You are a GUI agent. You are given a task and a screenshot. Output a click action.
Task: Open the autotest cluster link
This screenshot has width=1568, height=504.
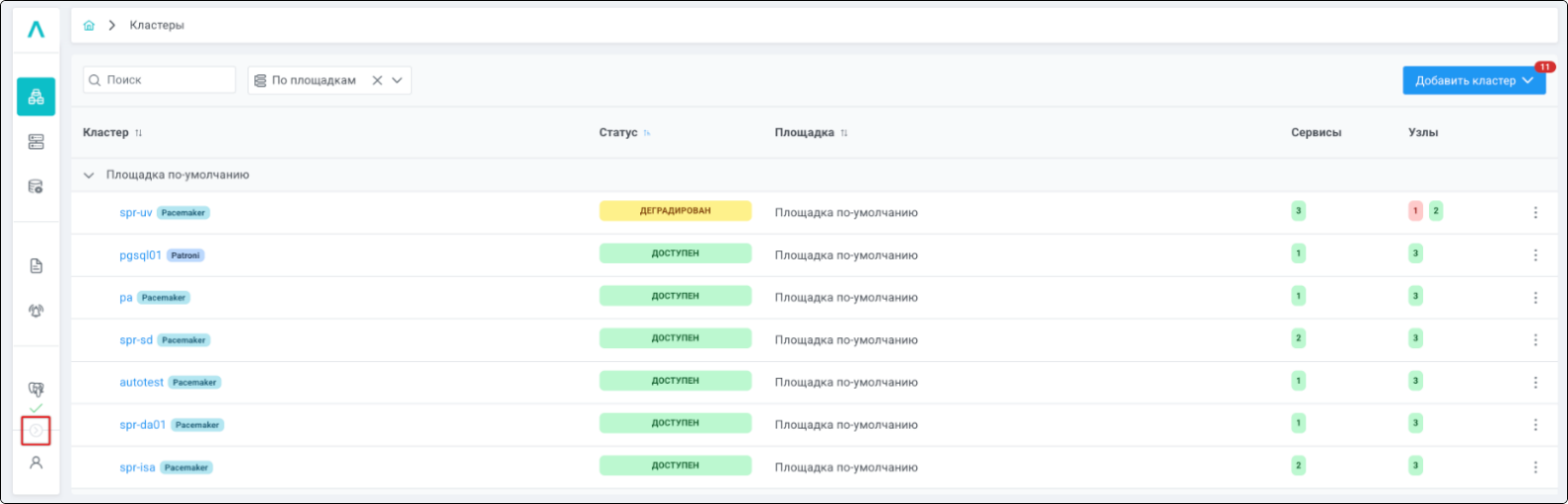[x=141, y=382]
